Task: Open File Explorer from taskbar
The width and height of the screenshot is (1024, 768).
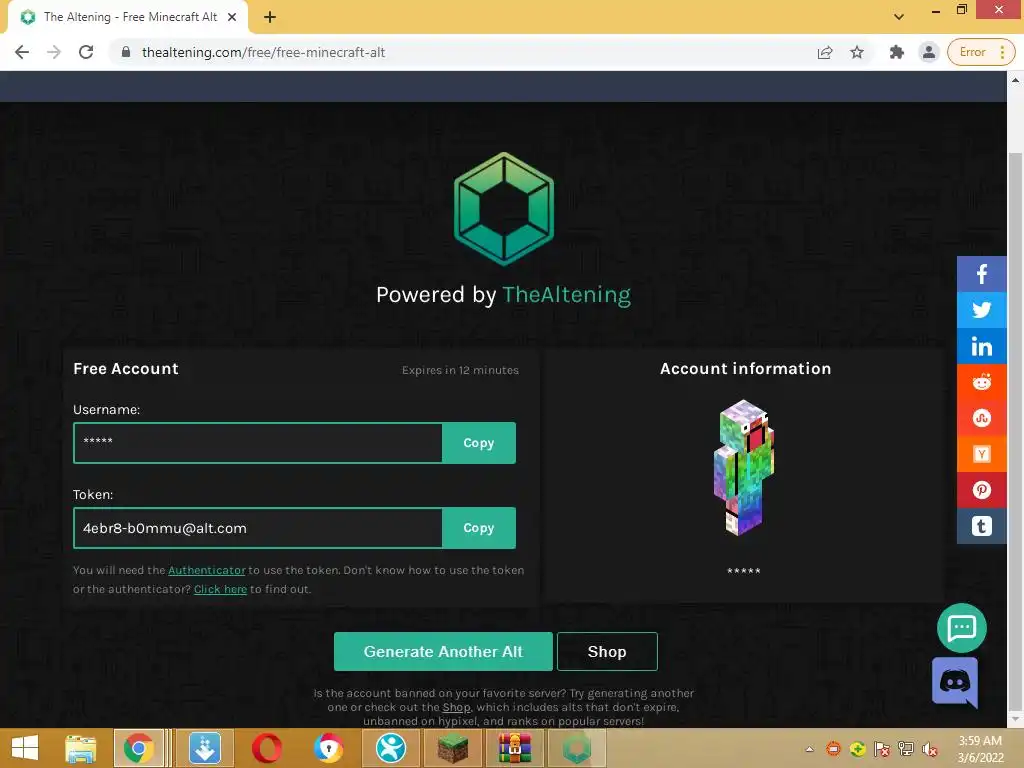Action: tap(81, 748)
